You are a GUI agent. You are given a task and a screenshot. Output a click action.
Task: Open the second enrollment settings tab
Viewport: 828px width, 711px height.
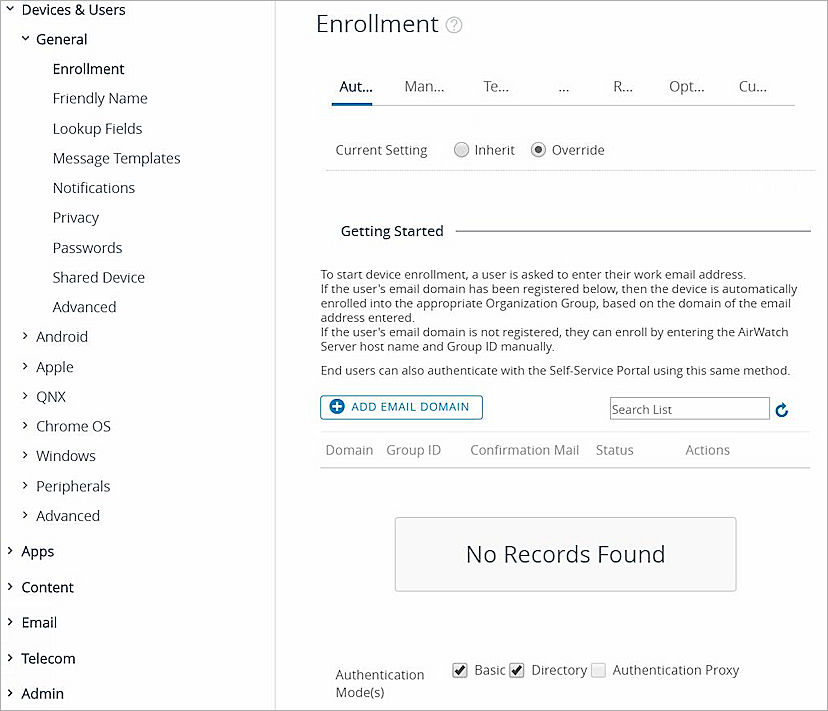point(423,87)
